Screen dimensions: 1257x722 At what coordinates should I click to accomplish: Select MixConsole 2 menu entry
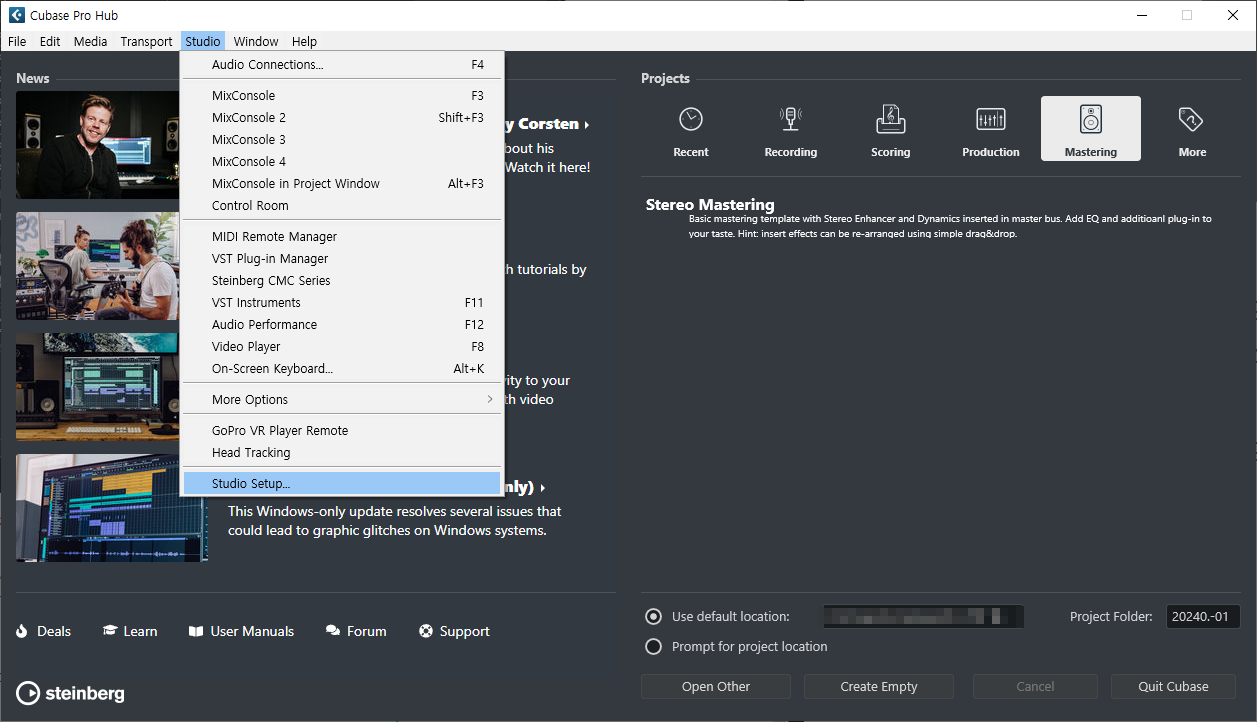[342, 117]
